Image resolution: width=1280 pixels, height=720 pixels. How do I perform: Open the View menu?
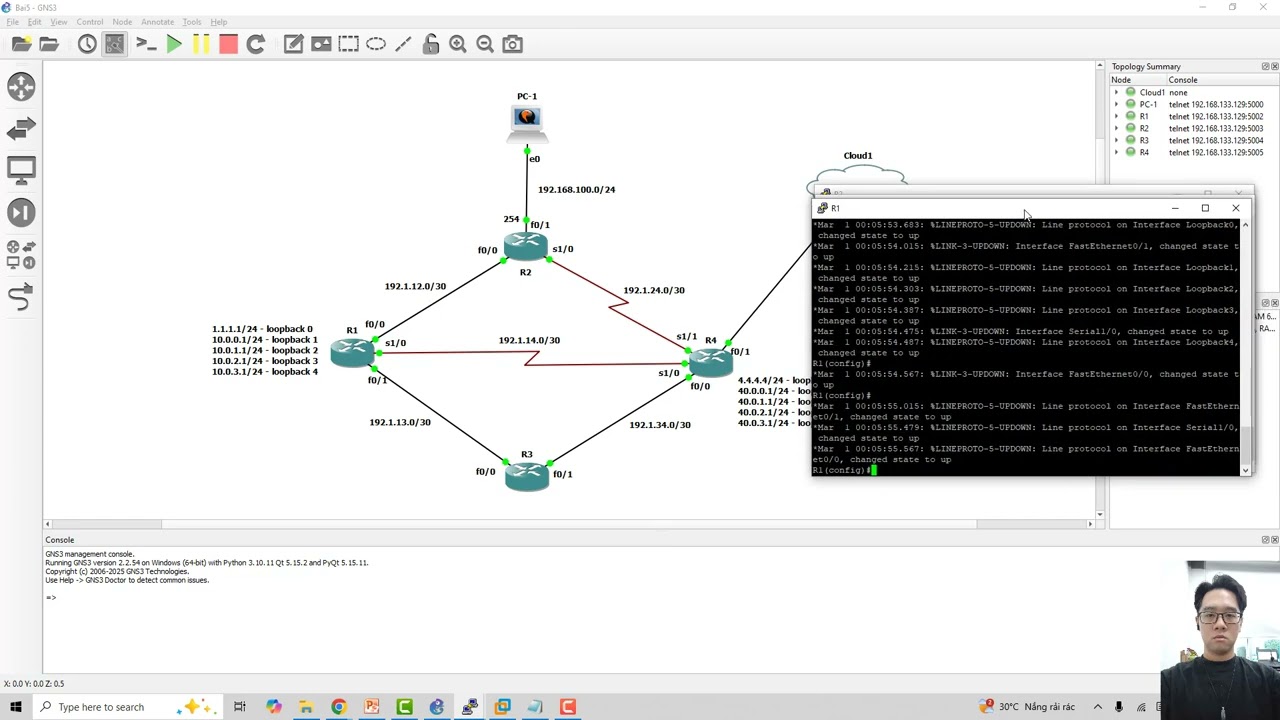pos(59,21)
